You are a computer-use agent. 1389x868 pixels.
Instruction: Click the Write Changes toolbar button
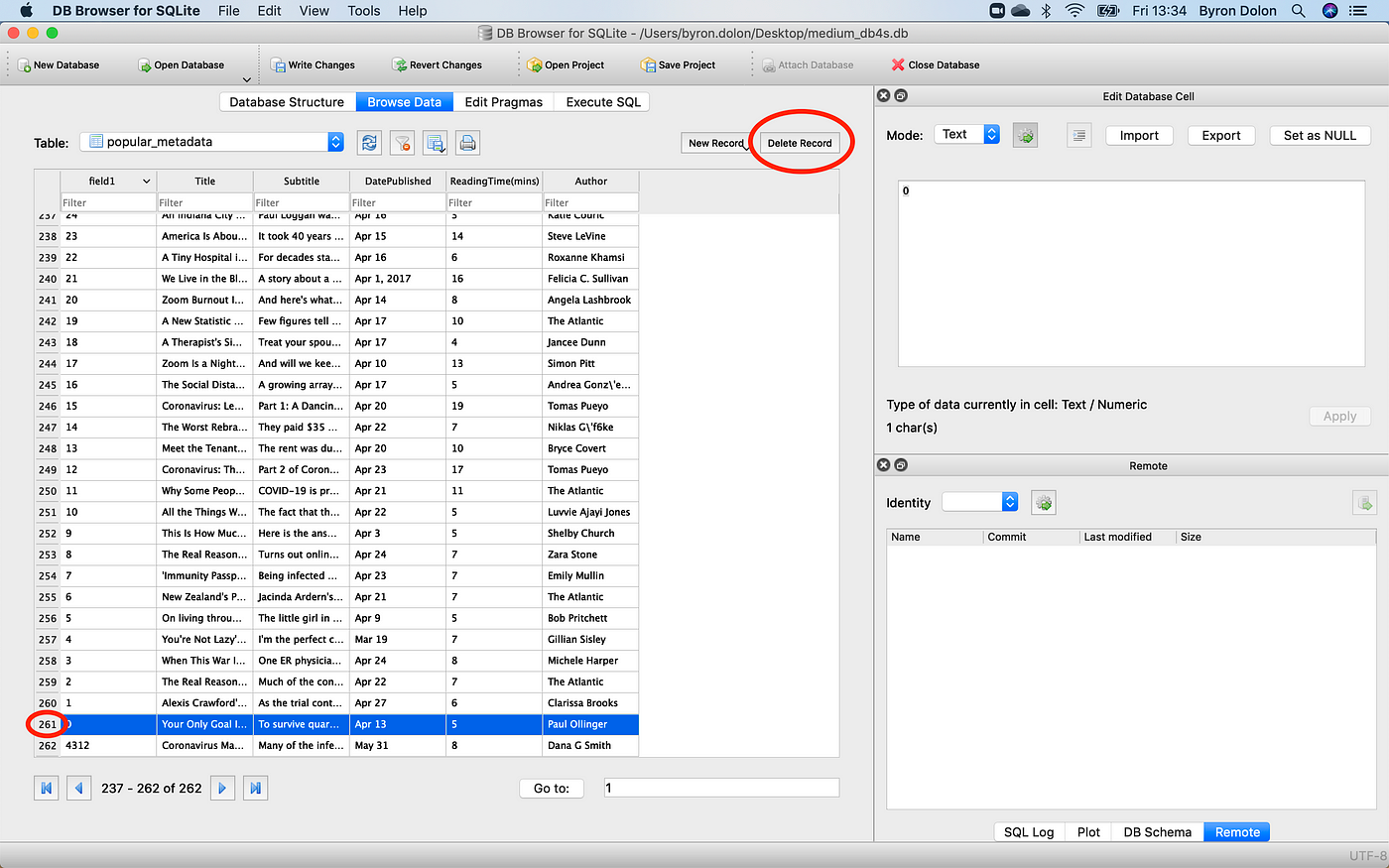313,64
